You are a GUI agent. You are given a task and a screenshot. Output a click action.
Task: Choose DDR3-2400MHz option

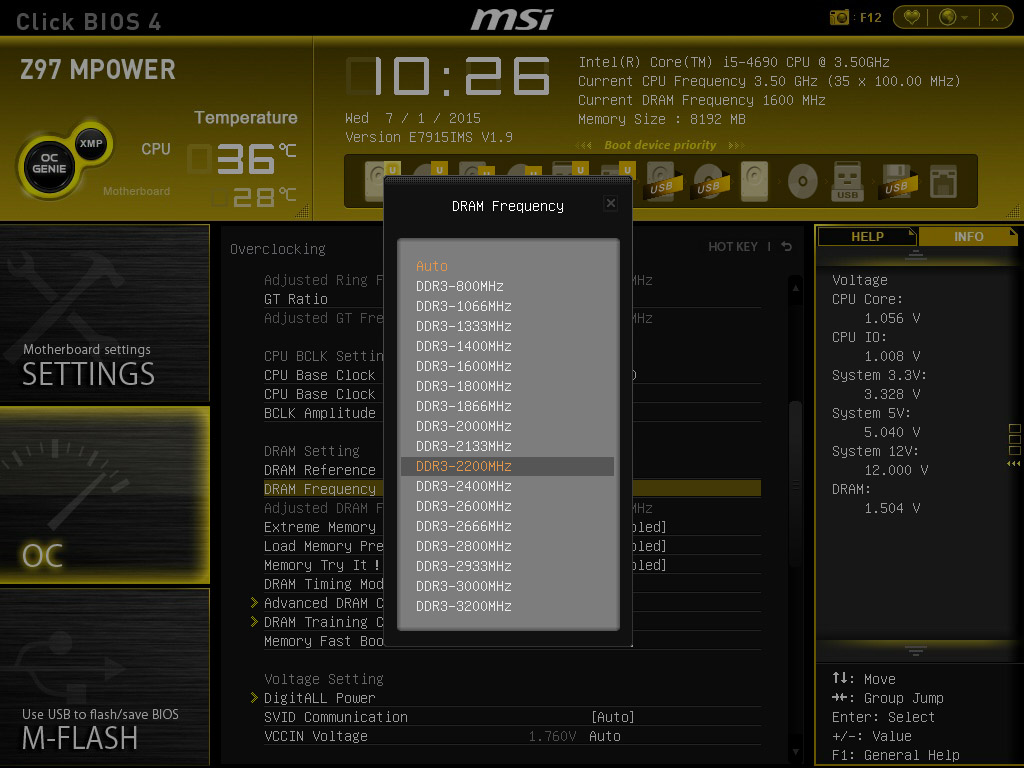463,486
